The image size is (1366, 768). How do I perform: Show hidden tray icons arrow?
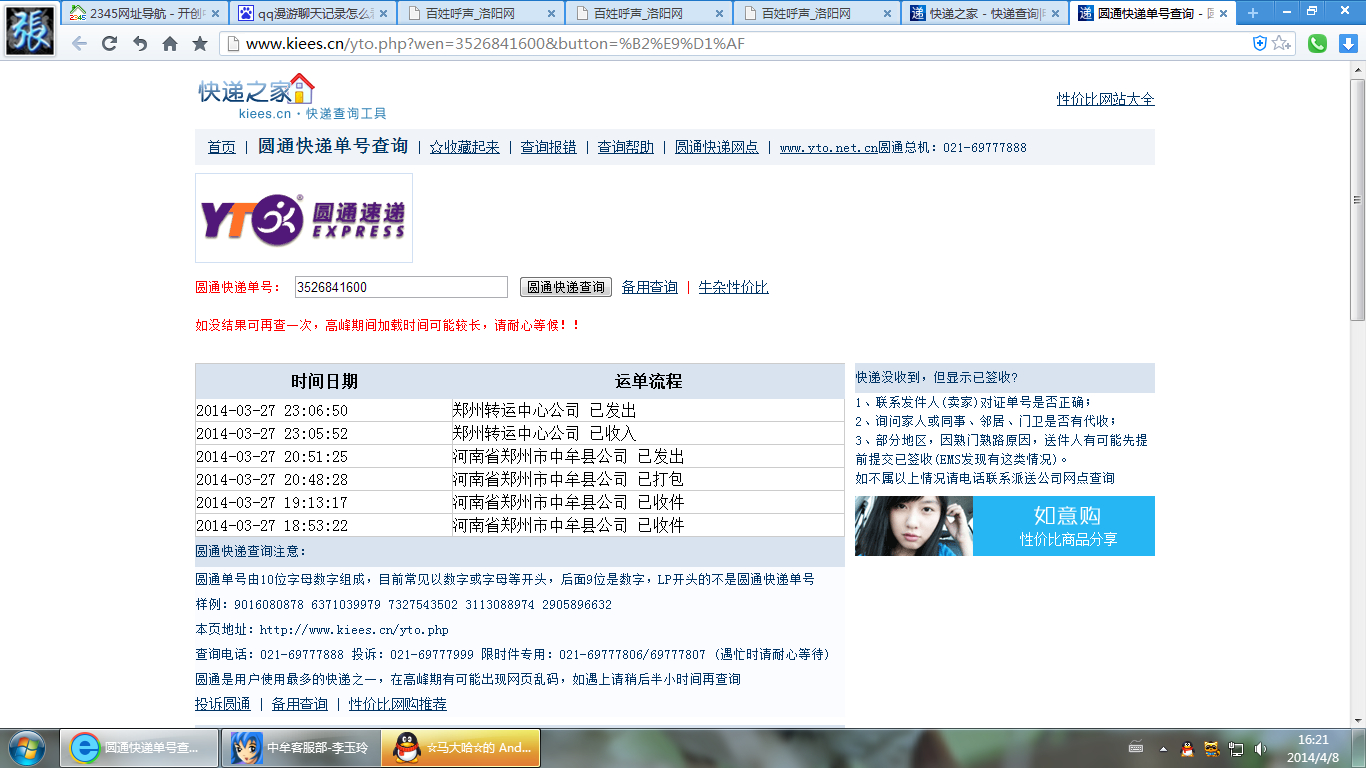(1163, 748)
